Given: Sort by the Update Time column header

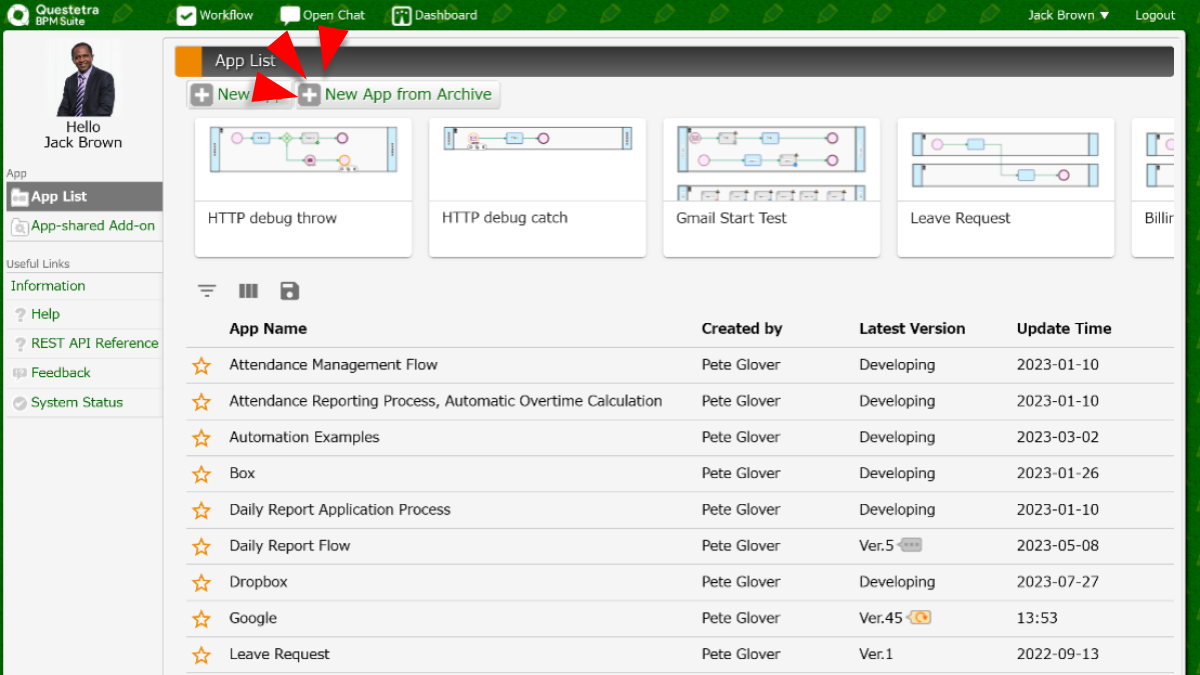Looking at the screenshot, I should (1063, 328).
